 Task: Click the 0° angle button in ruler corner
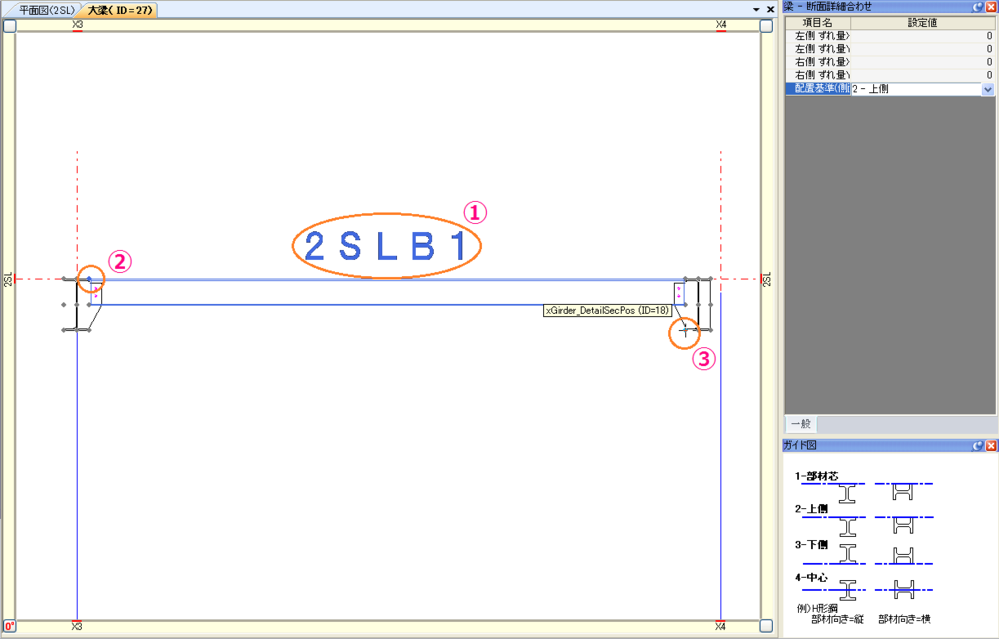click(10, 626)
